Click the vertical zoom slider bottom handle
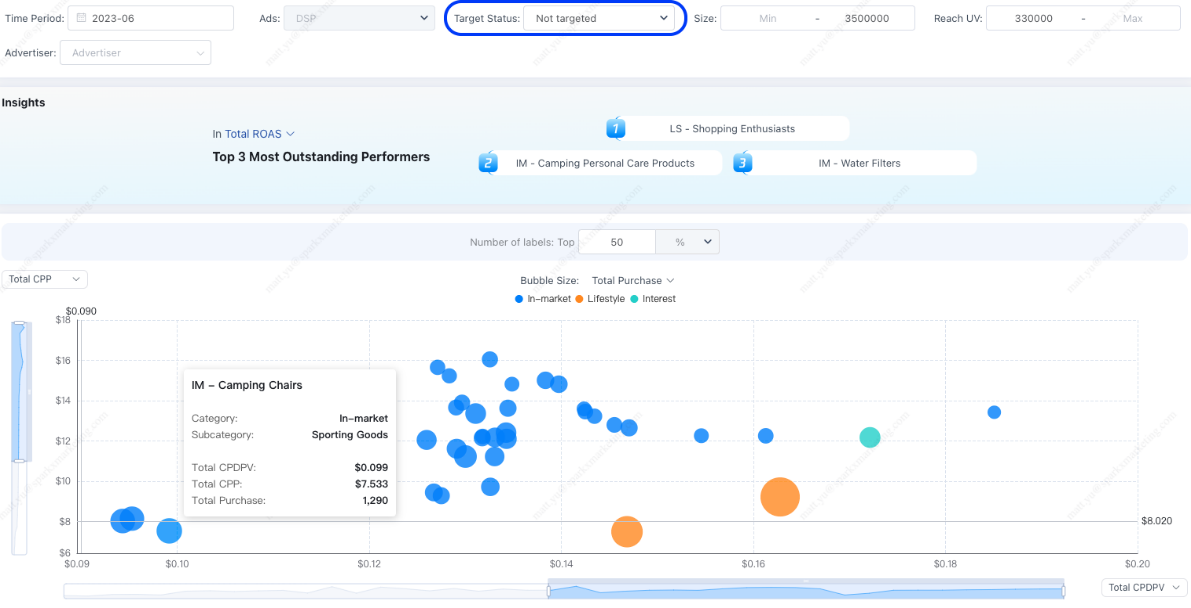The image size is (1191, 608). (x=20, y=461)
